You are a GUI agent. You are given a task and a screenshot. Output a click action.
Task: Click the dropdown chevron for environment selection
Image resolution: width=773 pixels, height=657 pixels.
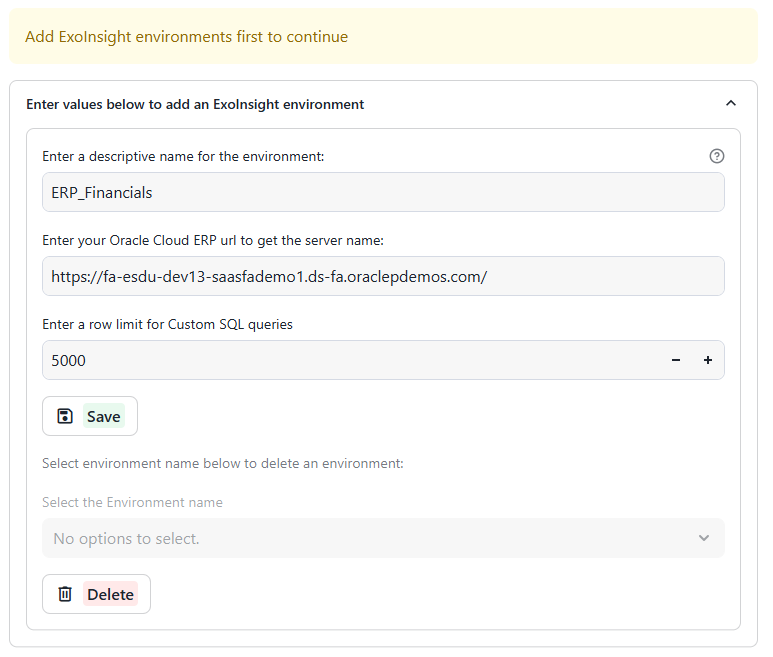coord(704,538)
